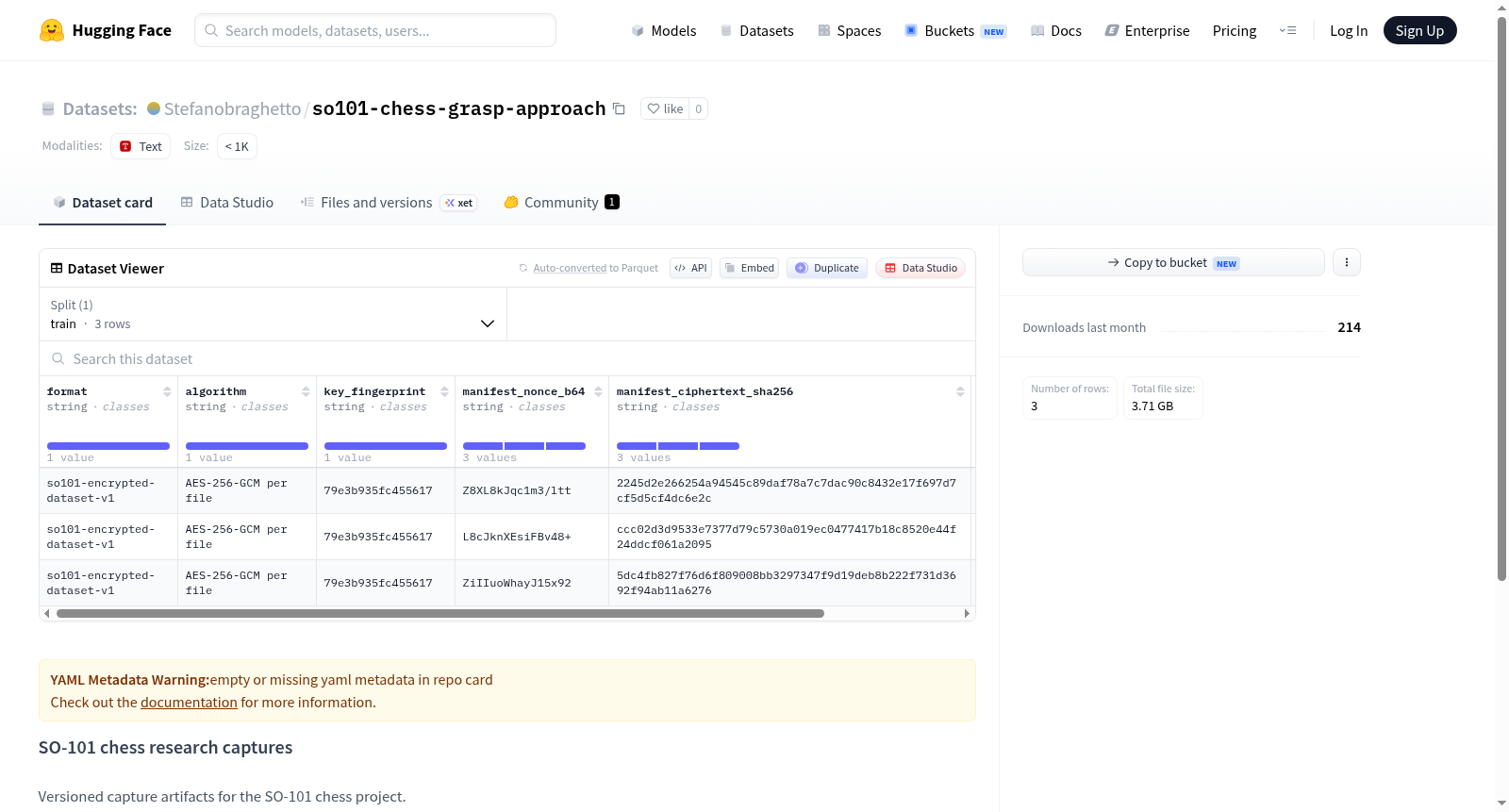Click the Dataset Viewer table icon

57,268
